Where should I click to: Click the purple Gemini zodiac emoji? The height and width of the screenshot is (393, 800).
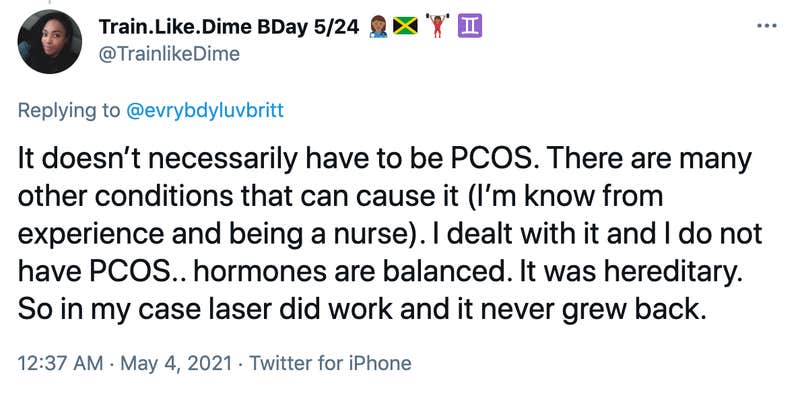[x=470, y=27]
